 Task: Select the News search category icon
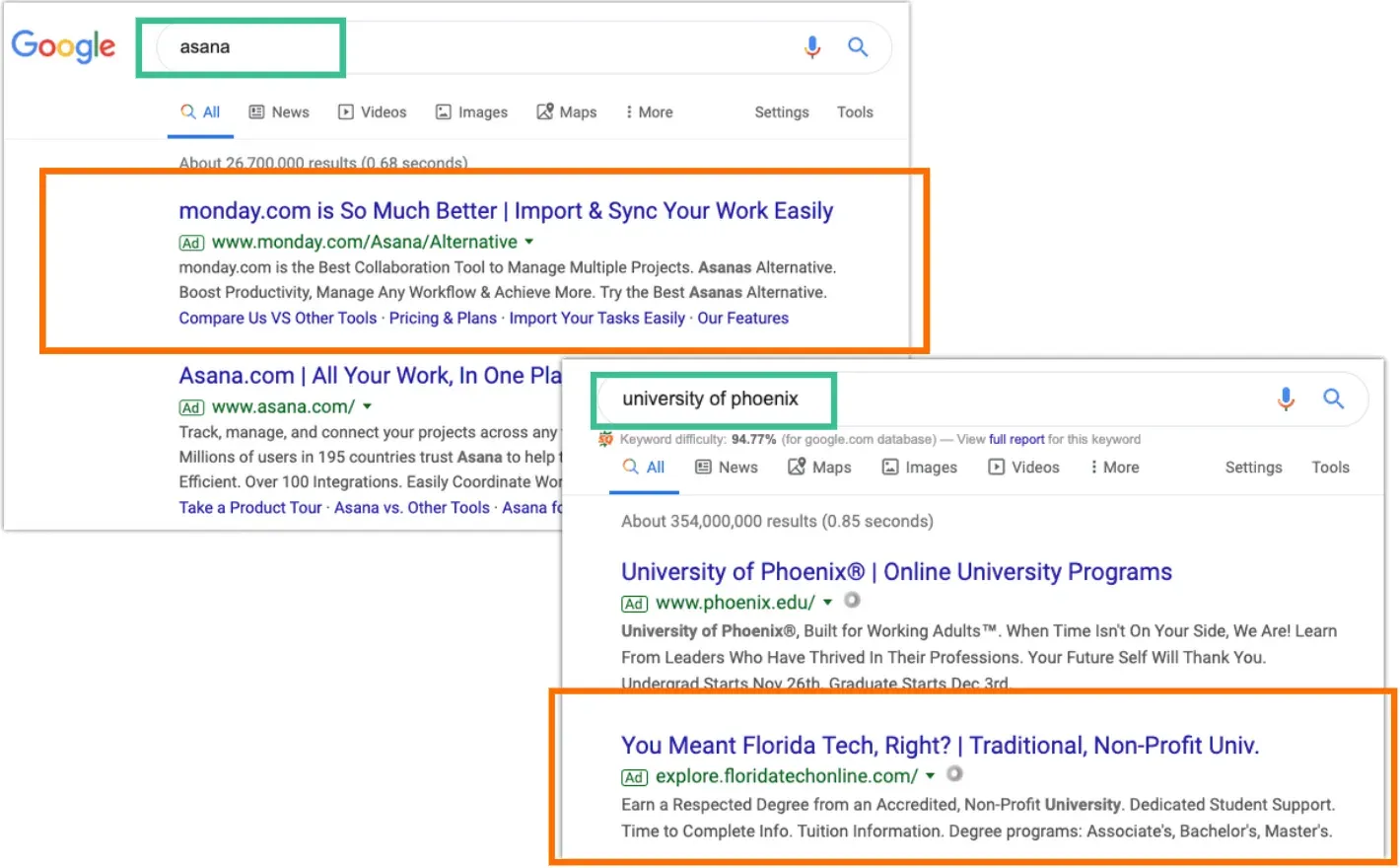pos(257,111)
